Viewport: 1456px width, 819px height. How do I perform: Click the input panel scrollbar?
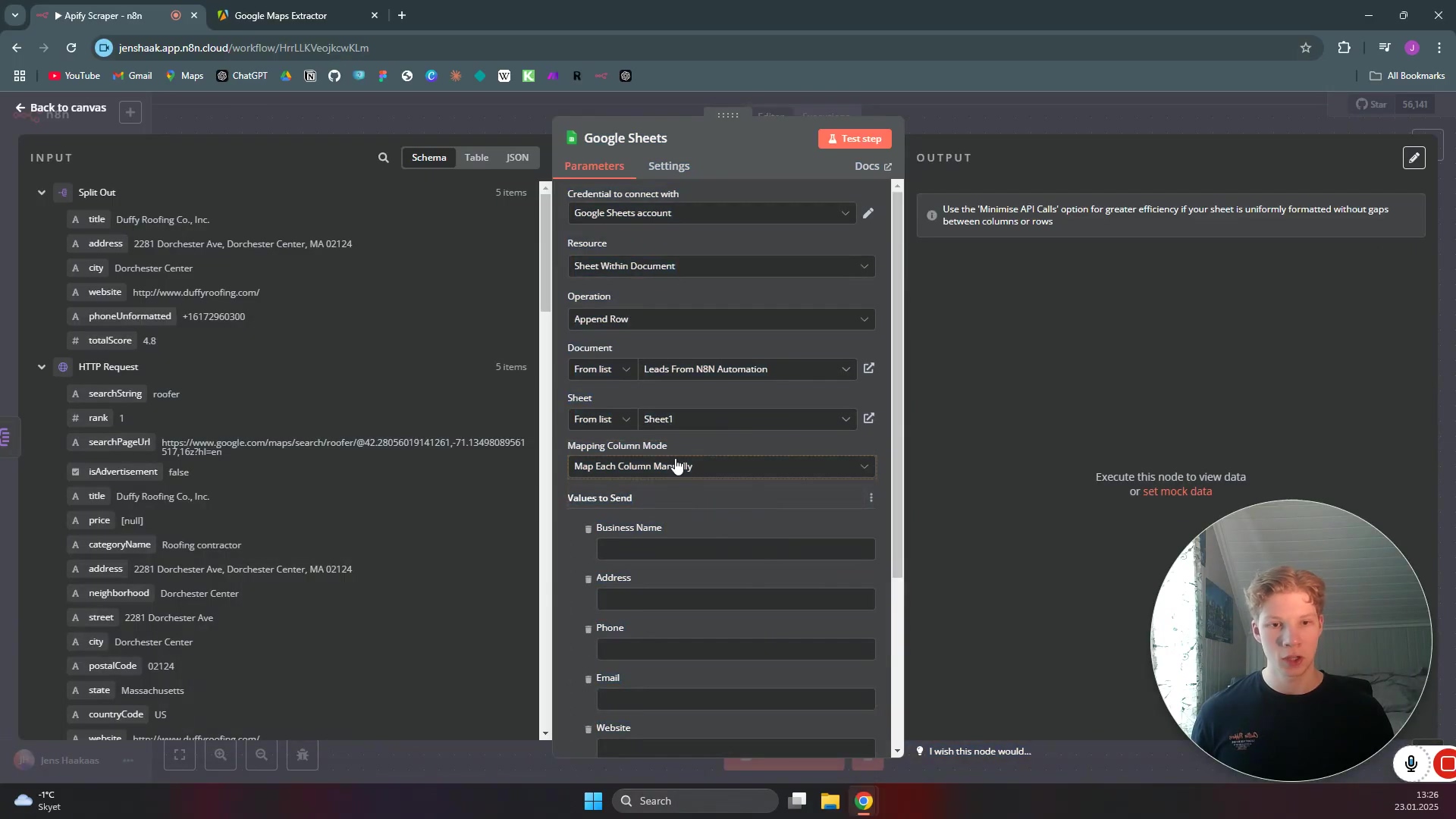point(545,253)
